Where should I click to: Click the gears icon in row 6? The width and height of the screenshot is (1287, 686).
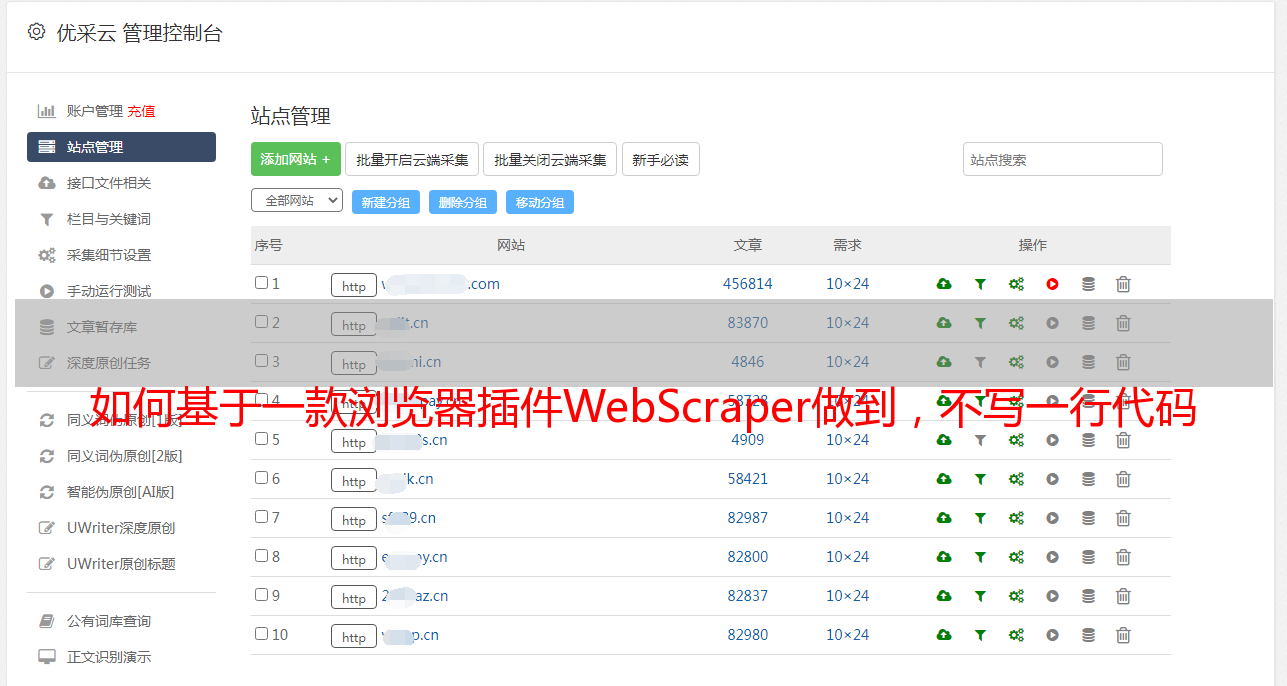[1016, 479]
